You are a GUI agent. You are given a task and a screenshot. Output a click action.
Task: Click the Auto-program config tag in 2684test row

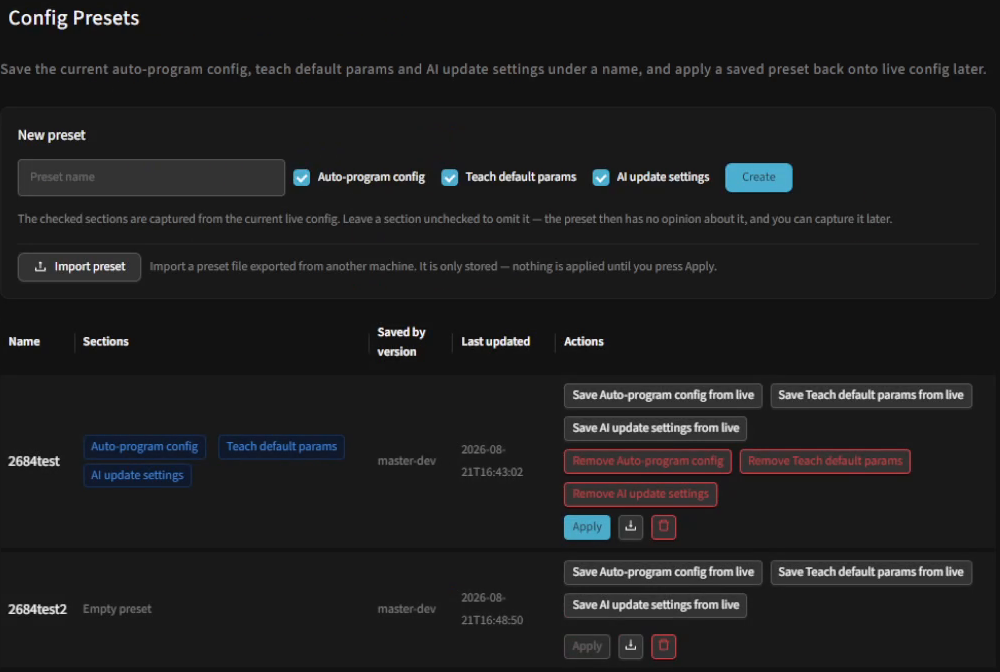pos(144,447)
